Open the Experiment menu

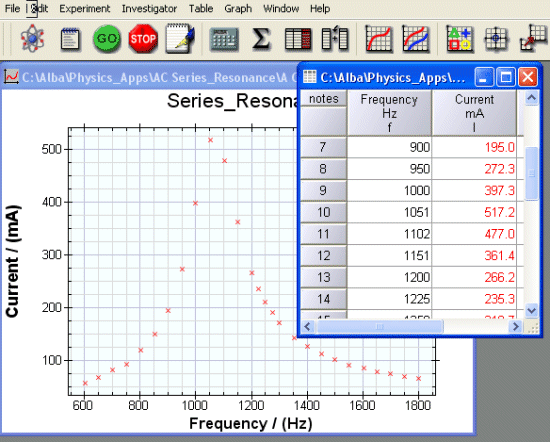pos(85,8)
